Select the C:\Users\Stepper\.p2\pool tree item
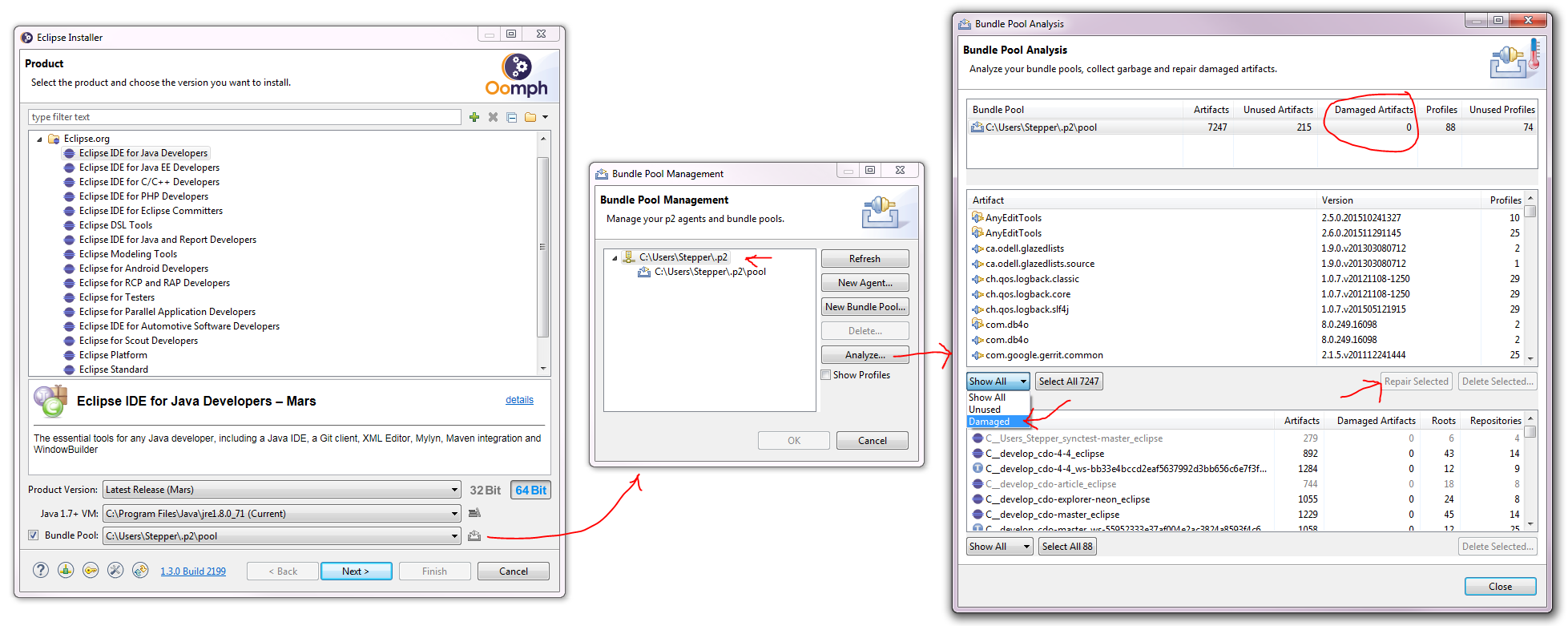This screenshot has width=1568, height=626. 709,272
